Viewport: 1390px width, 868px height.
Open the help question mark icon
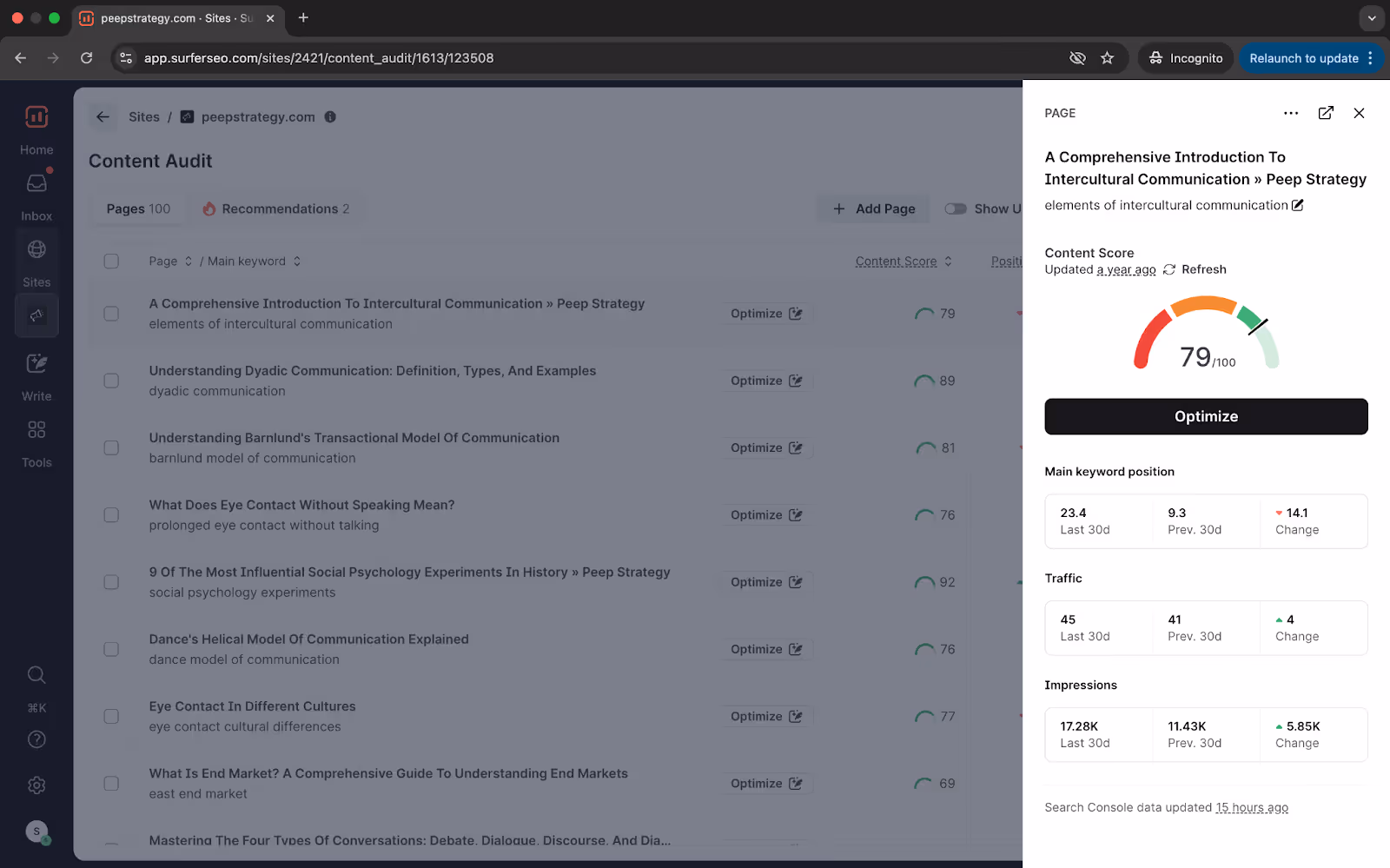coord(36,739)
